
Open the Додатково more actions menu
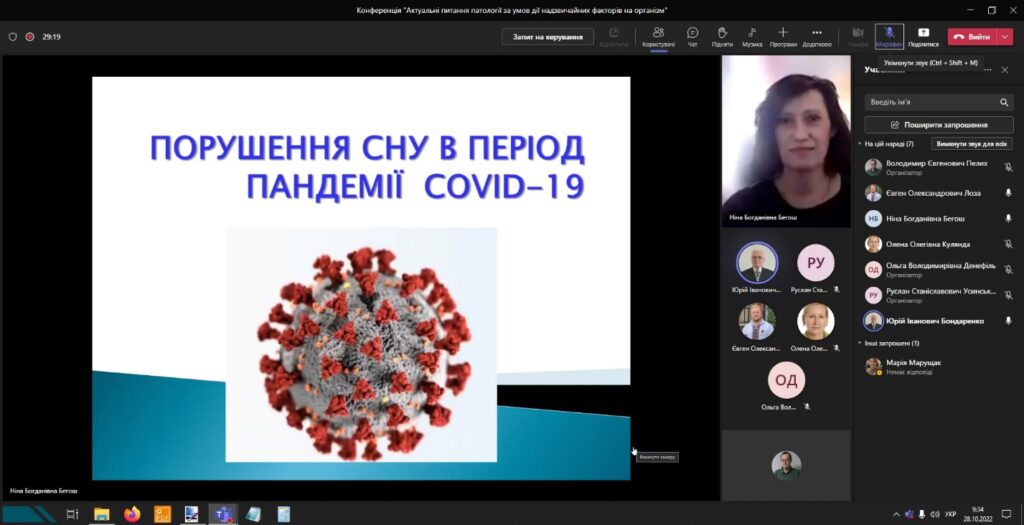tap(816, 36)
